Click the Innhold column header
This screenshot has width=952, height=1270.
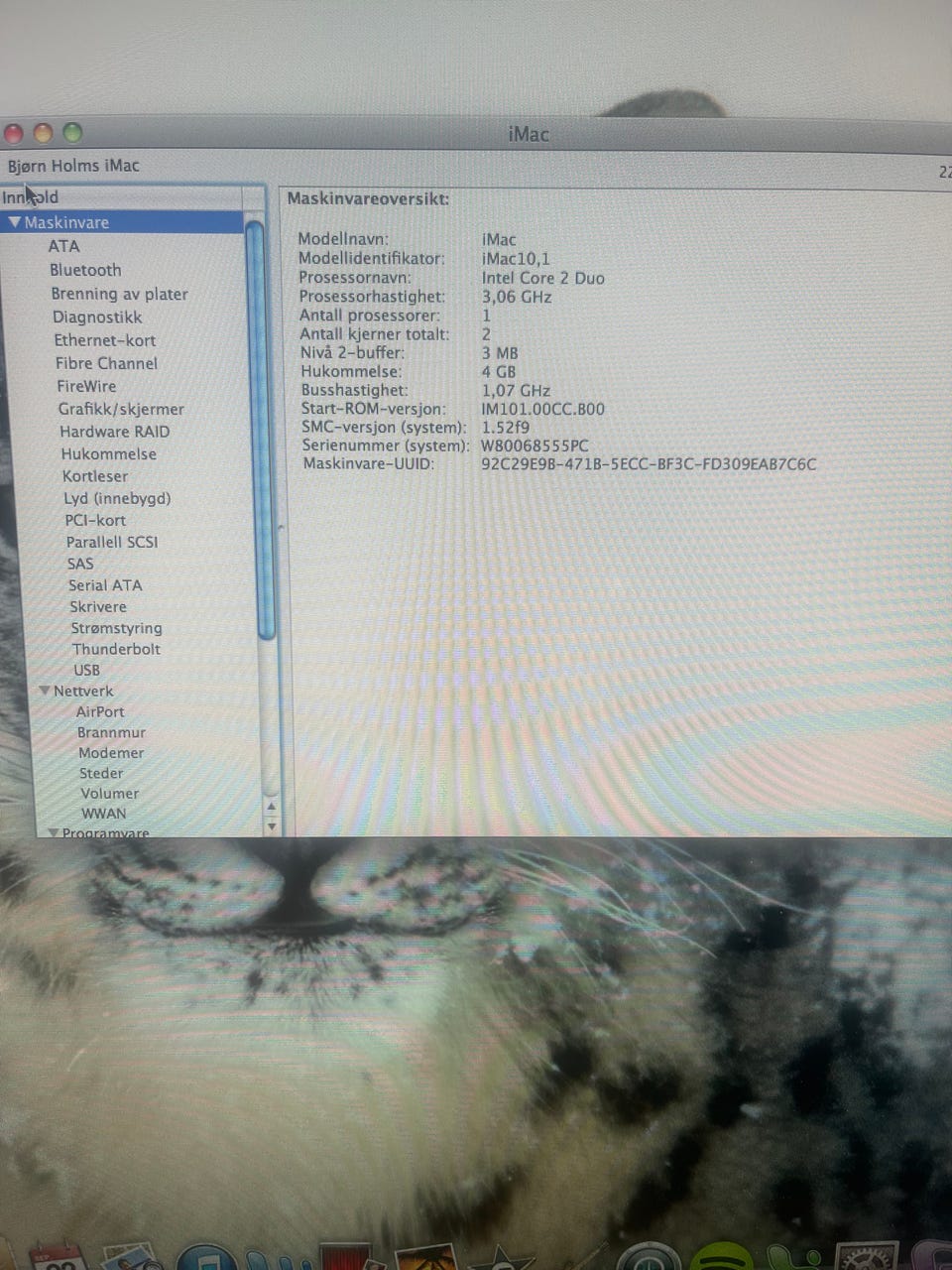click(121, 197)
